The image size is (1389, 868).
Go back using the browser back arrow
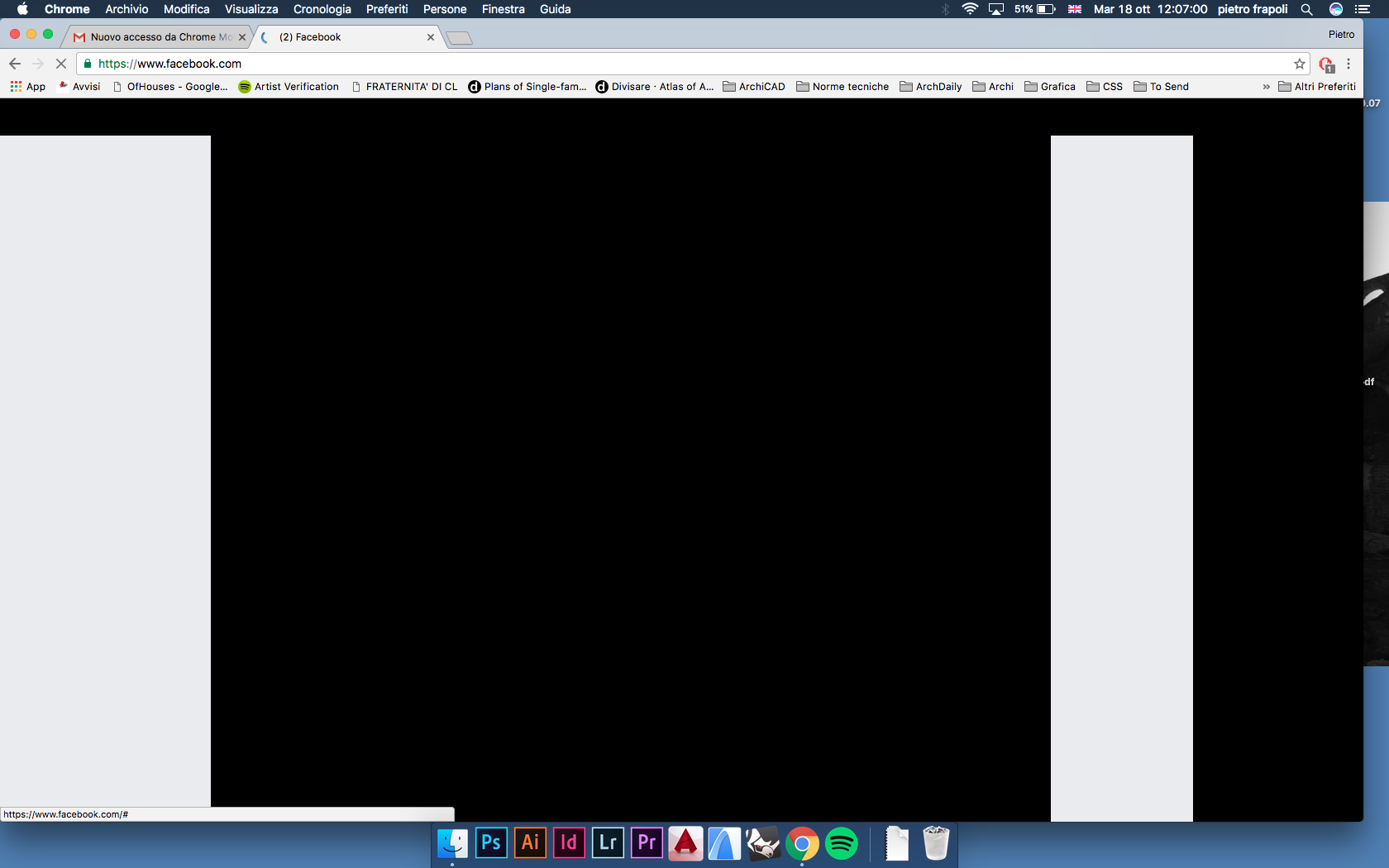click(15, 64)
